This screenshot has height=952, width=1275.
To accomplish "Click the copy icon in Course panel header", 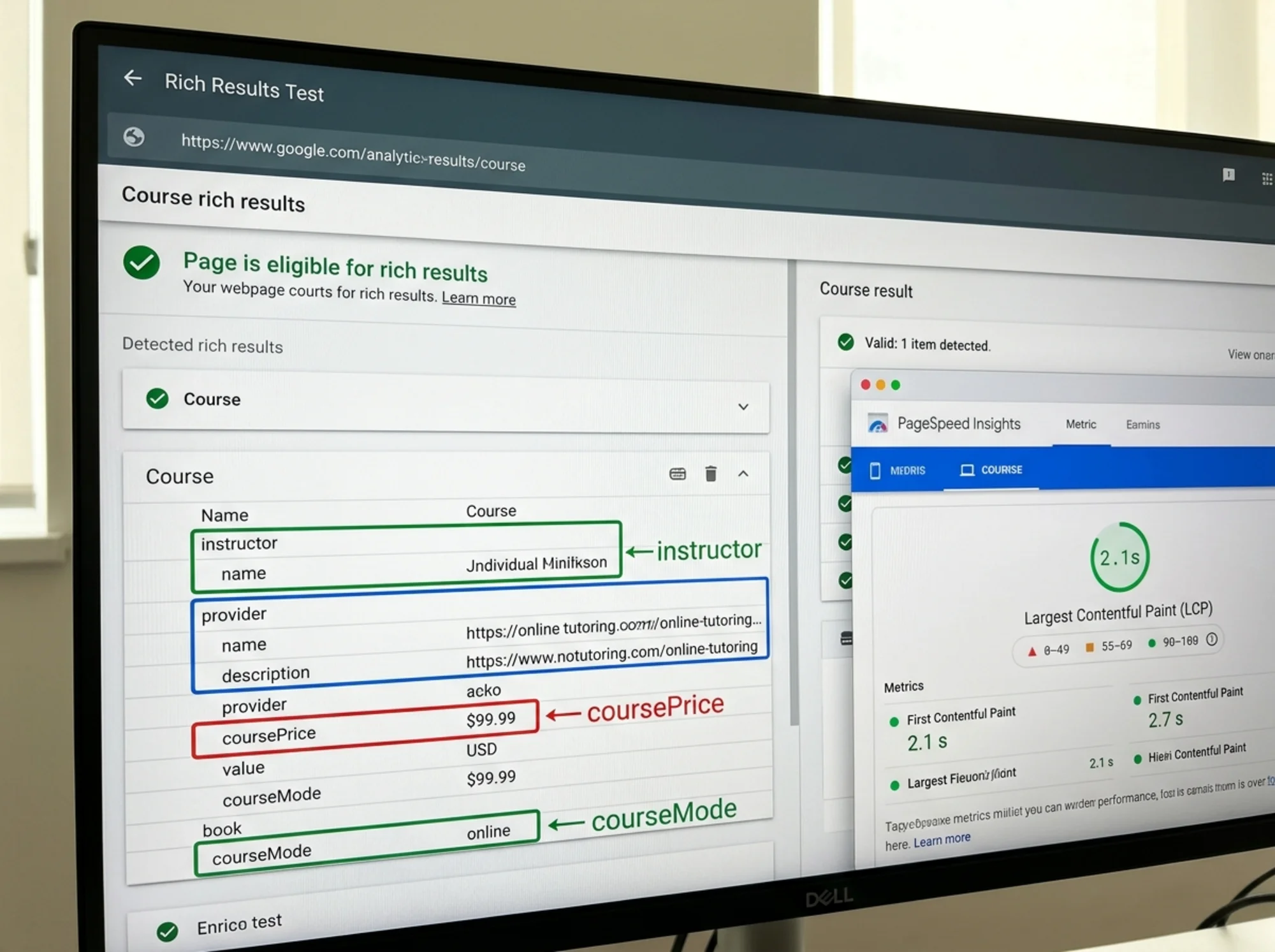I will [678, 473].
